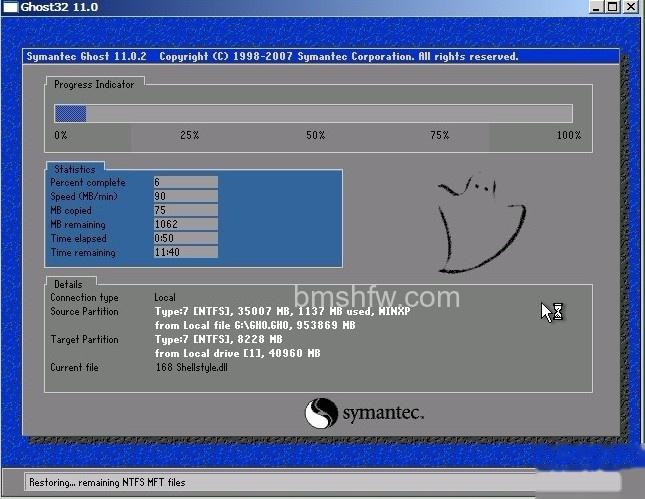Click the symantec wordmark text

click(x=383, y=413)
